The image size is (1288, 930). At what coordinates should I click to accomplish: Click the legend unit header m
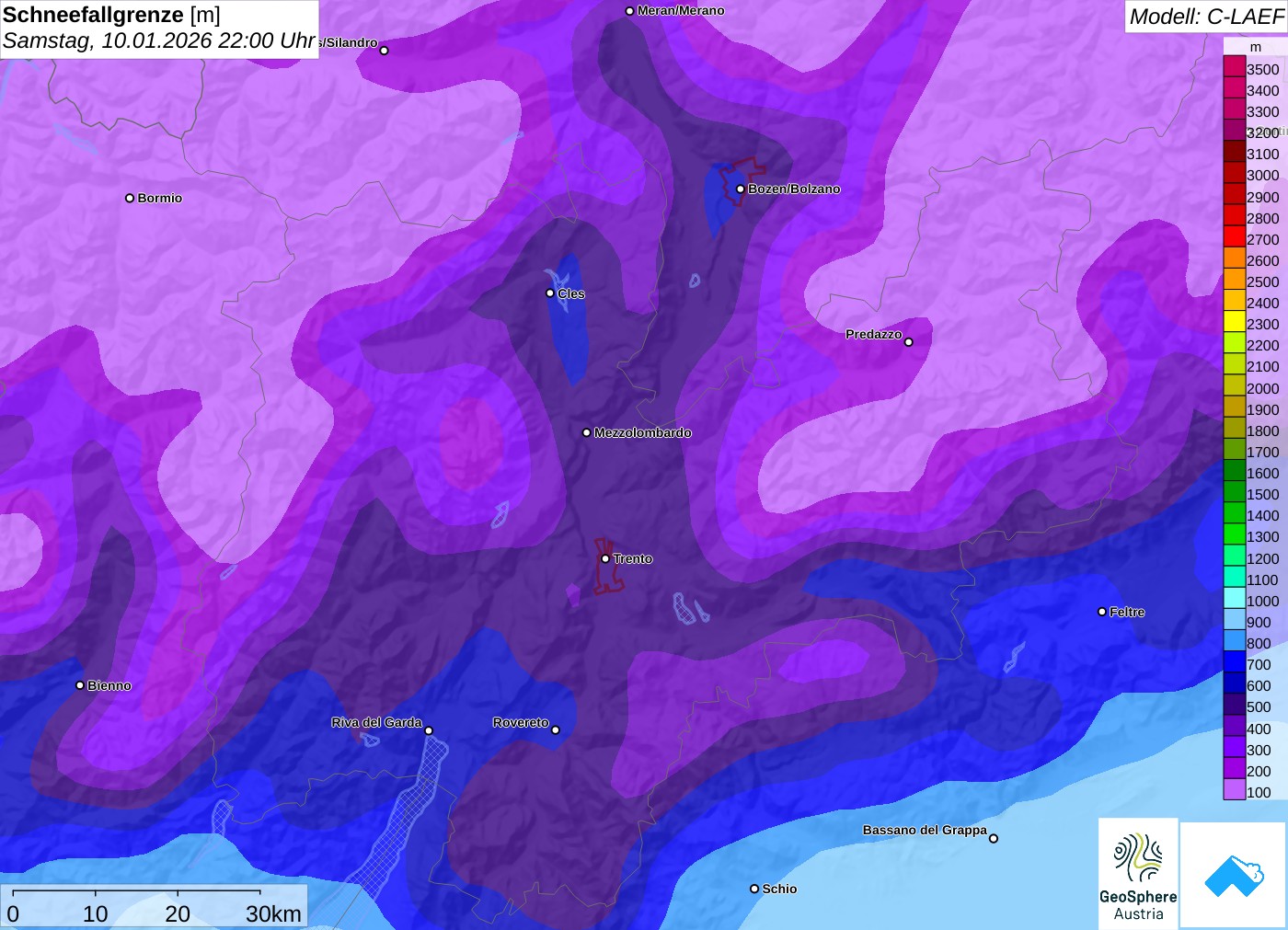pyautogui.click(x=1256, y=47)
